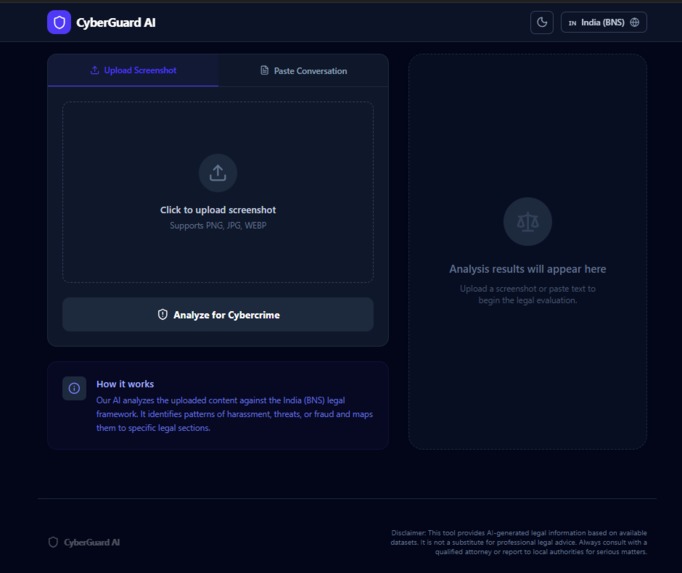Image resolution: width=682 pixels, height=573 pixels.
Task: Click the CyberGuard AI shield logo in header
Action: click(x=59, y=22)
